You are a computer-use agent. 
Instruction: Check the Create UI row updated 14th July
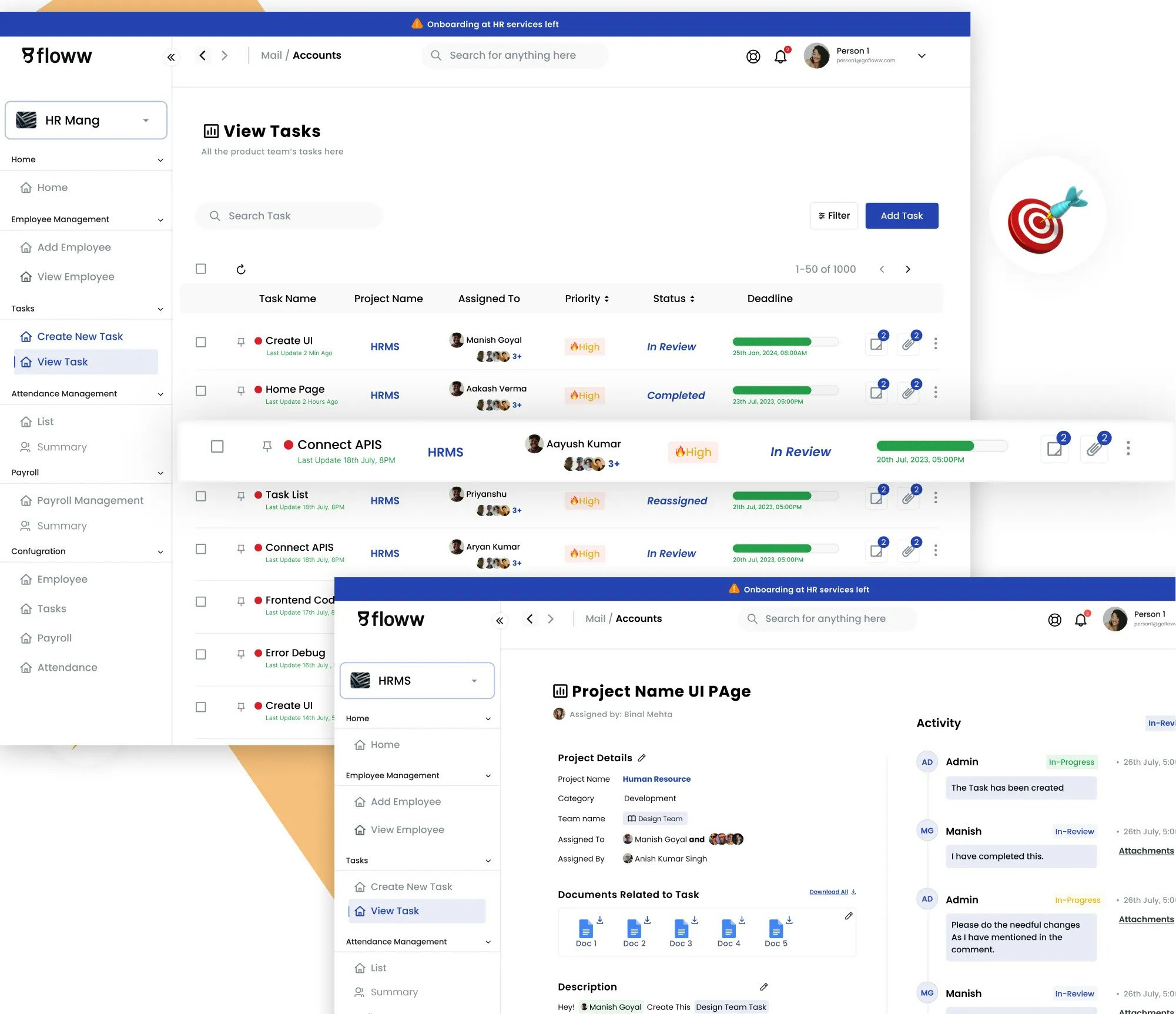201,707
